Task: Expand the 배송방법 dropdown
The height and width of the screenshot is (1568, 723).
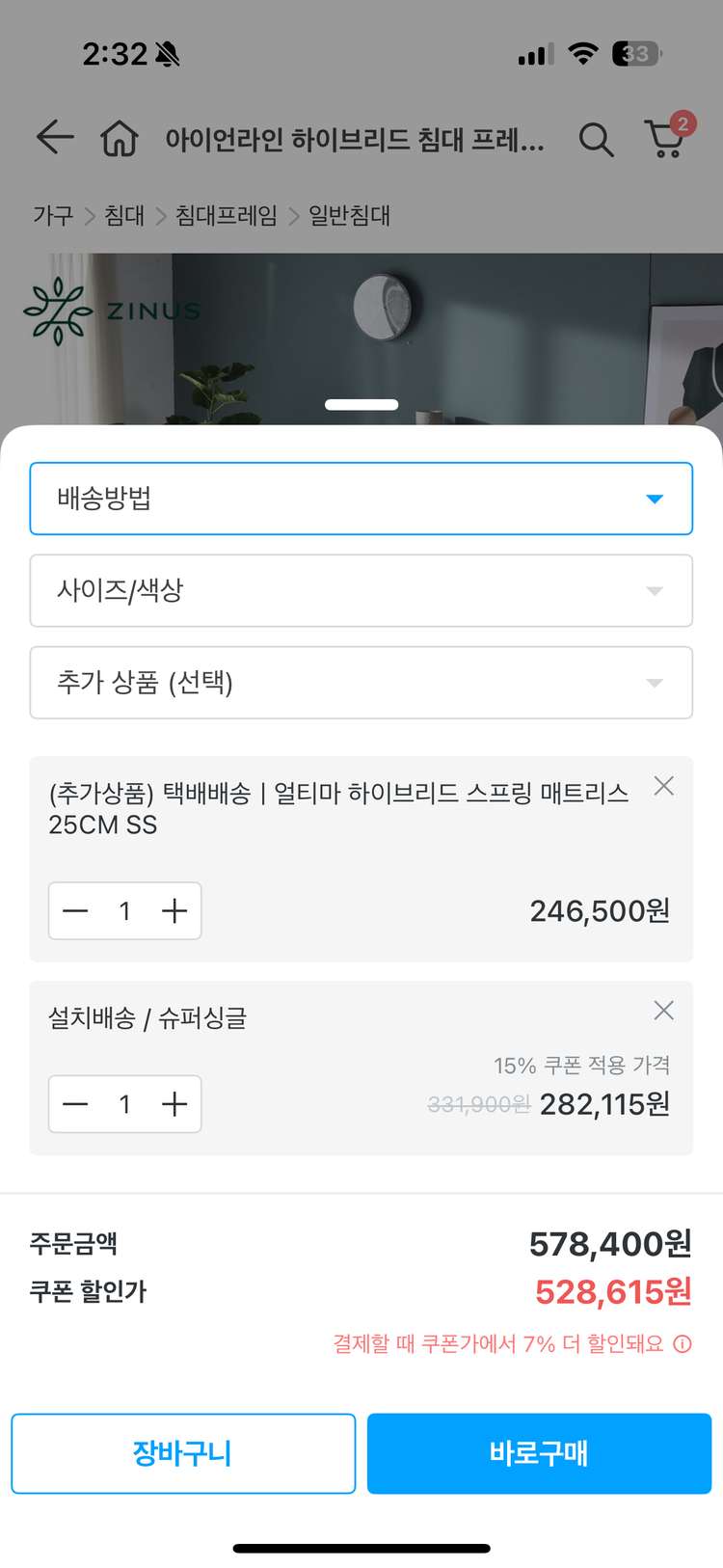Action: (361, 499)
